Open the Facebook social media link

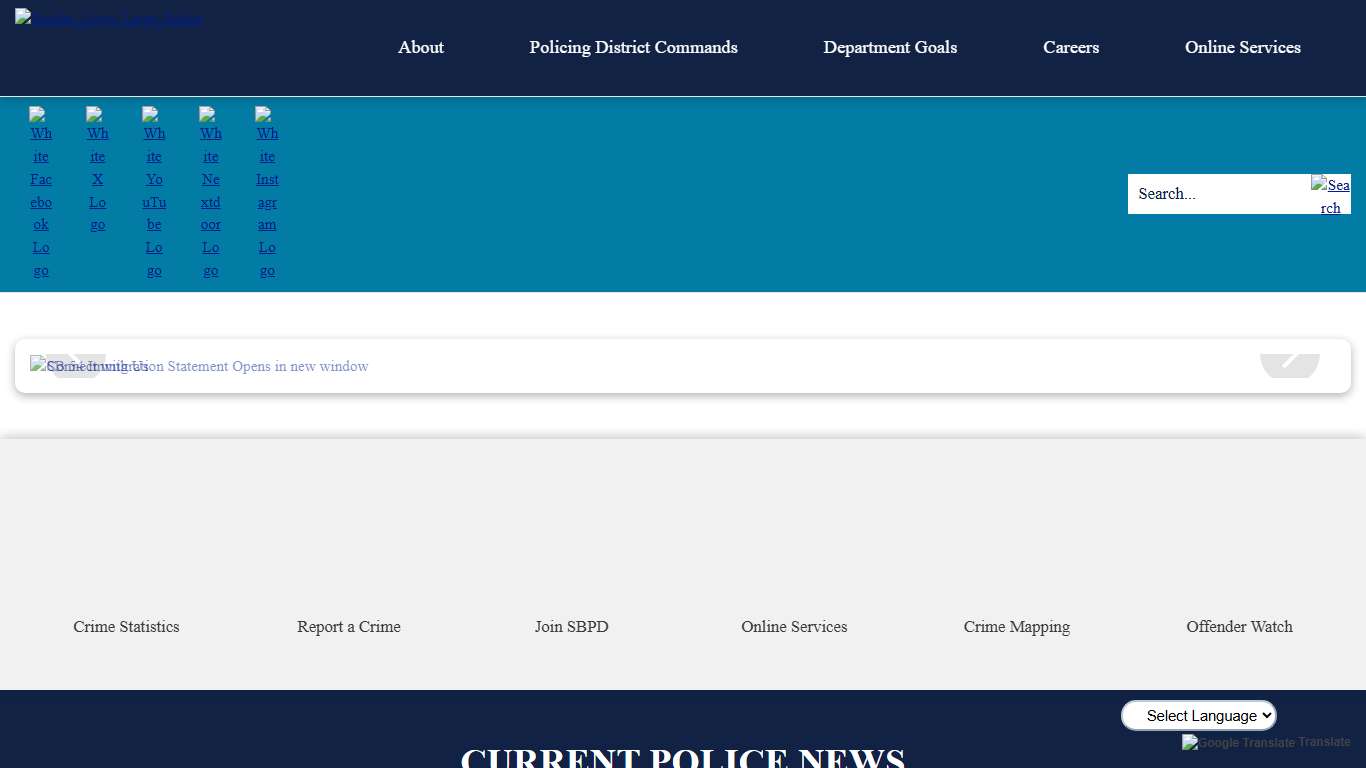[41, 192]
